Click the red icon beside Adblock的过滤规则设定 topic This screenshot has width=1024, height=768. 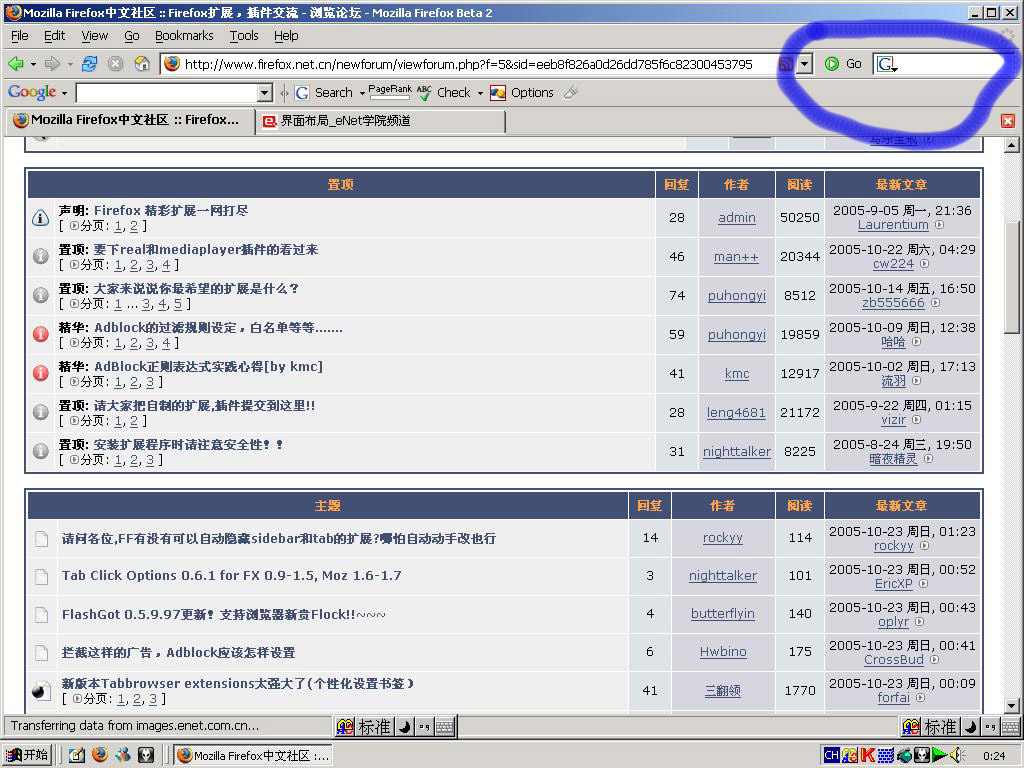tap(40, 334)
